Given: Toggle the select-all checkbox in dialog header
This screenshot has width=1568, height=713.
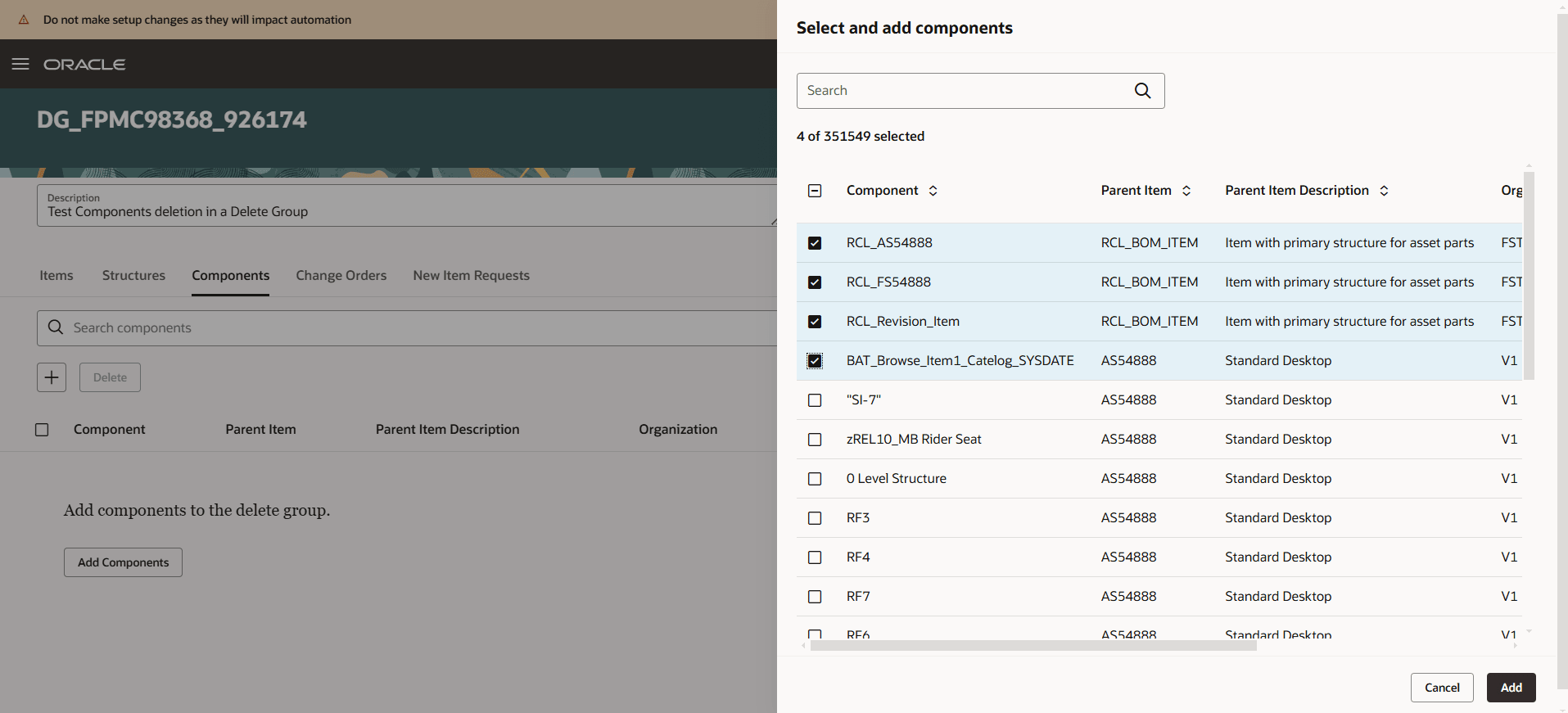Looking at the screenshot, I should coord(815,191).
